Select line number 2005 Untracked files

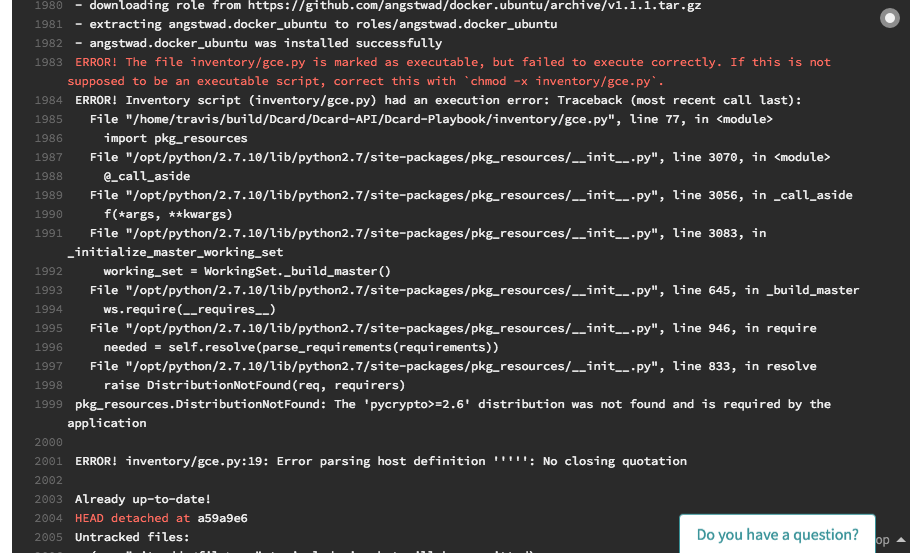48,537
